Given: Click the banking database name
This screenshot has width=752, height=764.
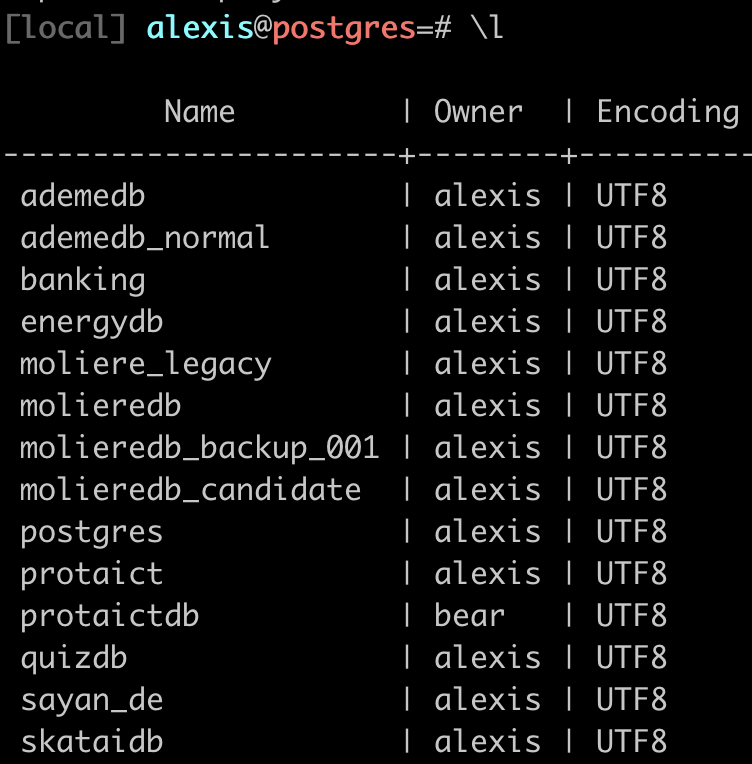Looking at the screenshot, I should click(x=83, y=280).
